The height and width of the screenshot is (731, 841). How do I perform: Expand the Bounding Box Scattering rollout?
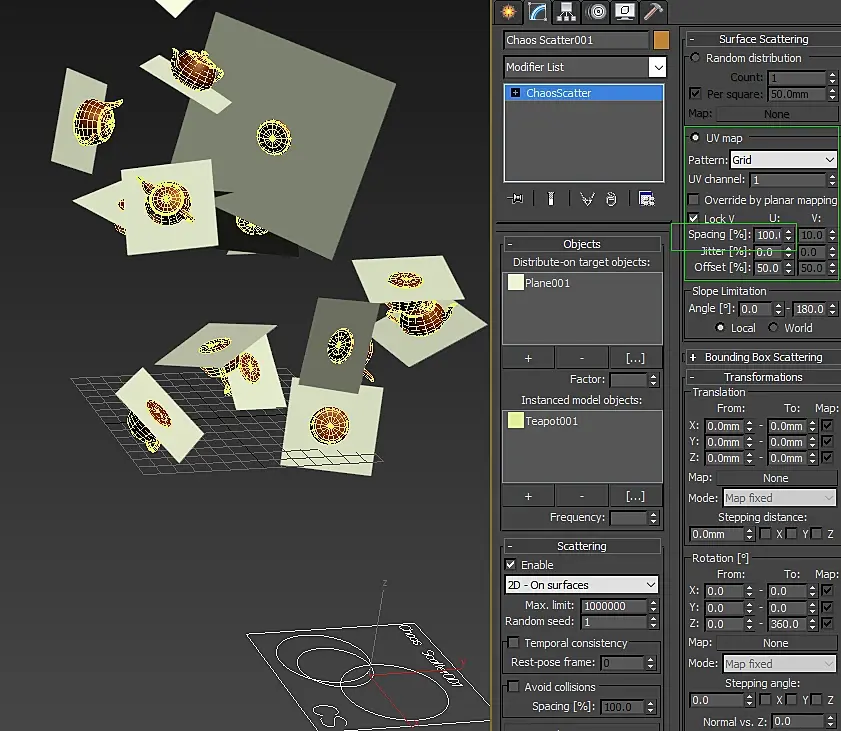[x=763, y=357]
